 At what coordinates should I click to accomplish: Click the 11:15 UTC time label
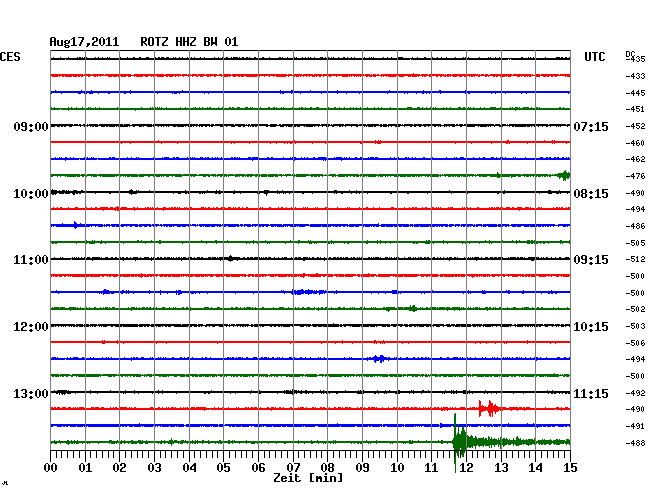point(591,394)
